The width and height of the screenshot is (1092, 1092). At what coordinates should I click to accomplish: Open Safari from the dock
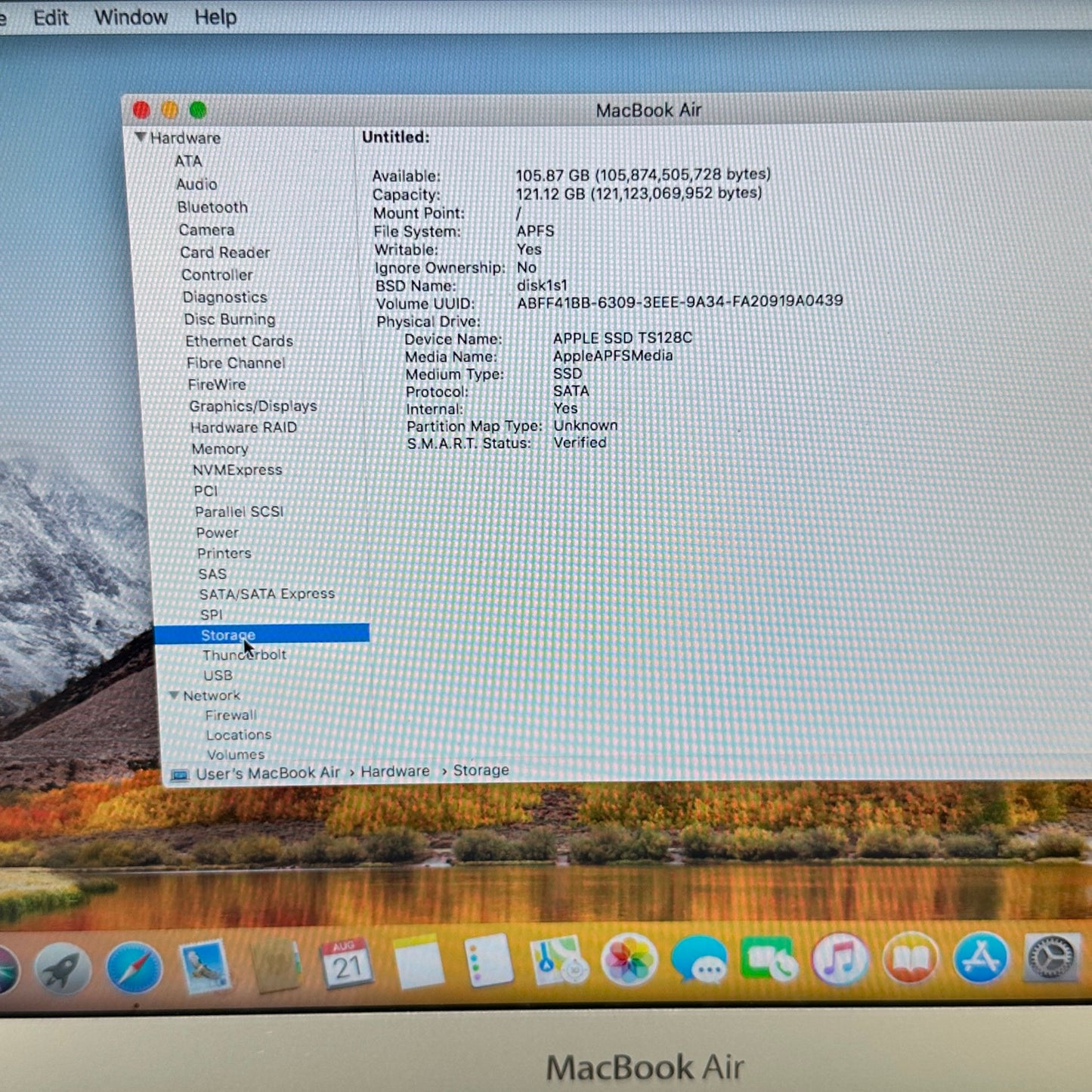coord(135,968)
